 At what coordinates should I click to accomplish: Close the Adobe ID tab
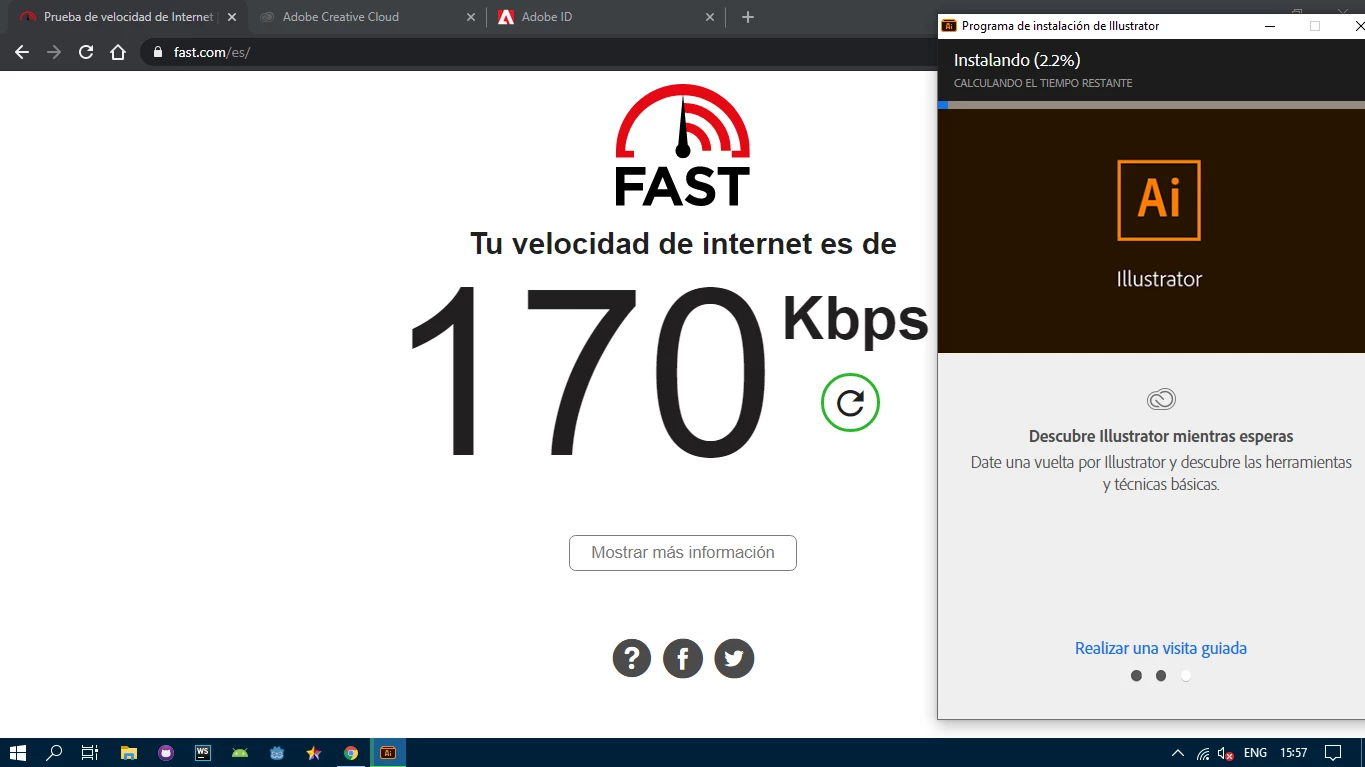pyautogui.click(x=710, y=17)
